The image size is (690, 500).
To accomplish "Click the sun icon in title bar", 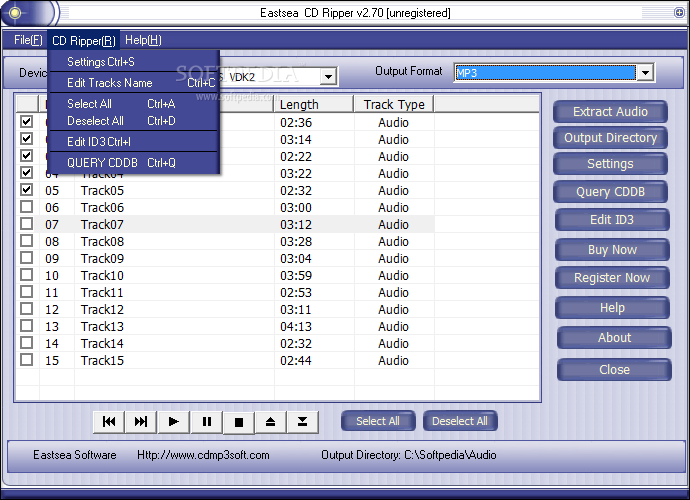I will point(15,13).
